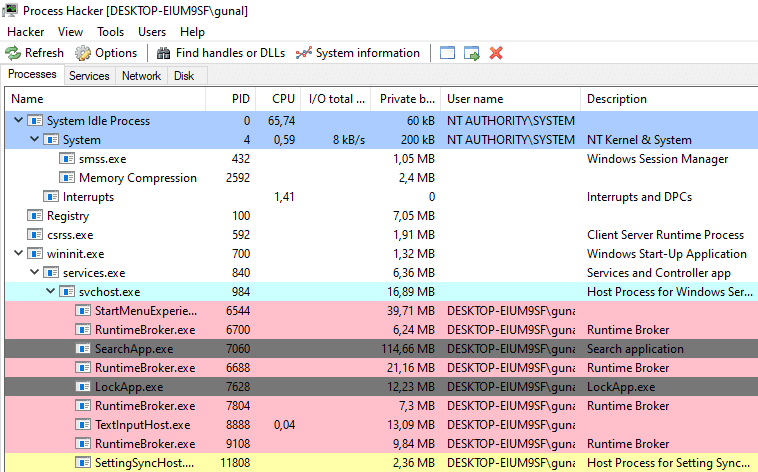Sort by User name column header
The height and width of the screenshot is (472, 758).
pyautogui.click(x=510, y=99)
